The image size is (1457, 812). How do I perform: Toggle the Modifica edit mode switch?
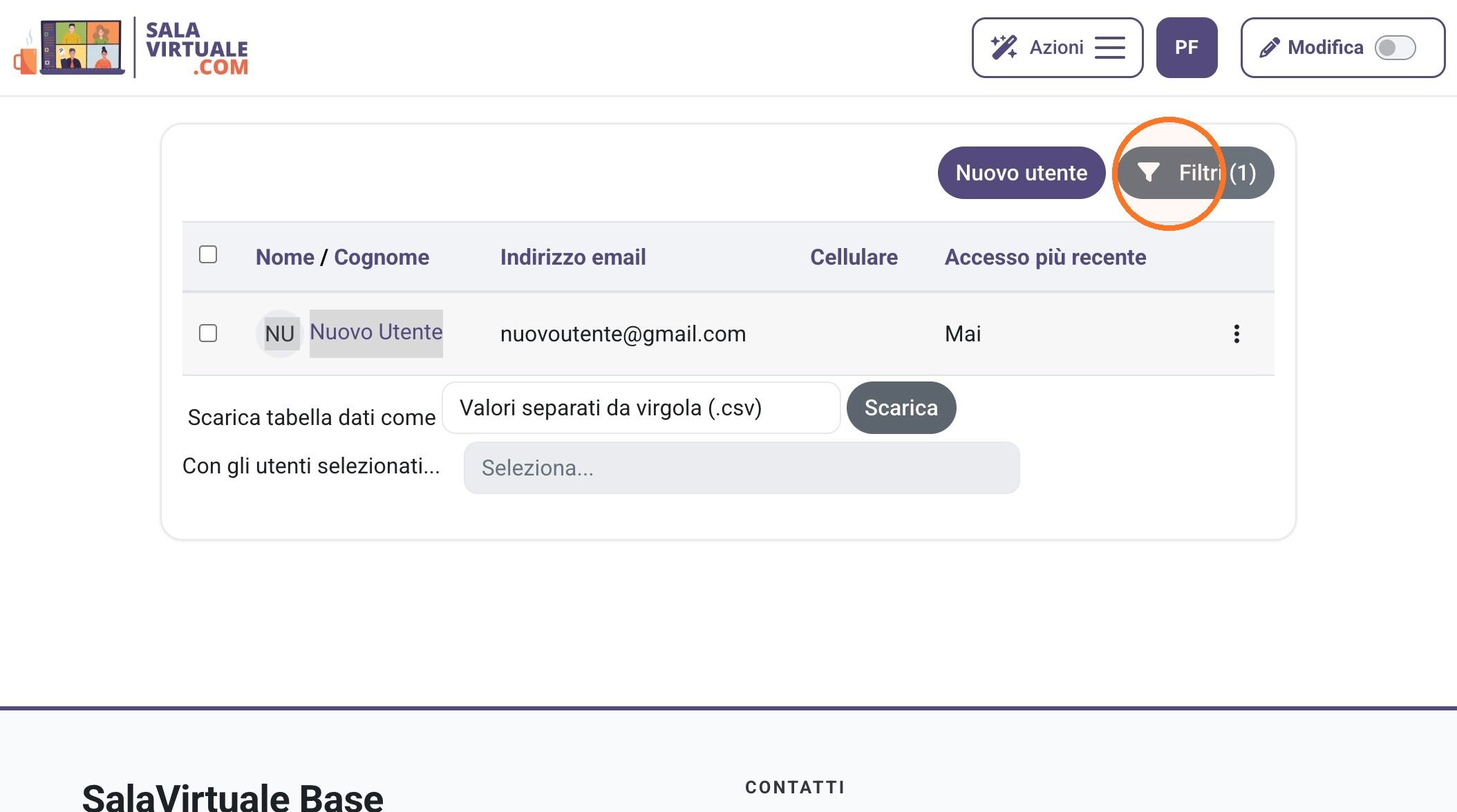(1395, 48)
